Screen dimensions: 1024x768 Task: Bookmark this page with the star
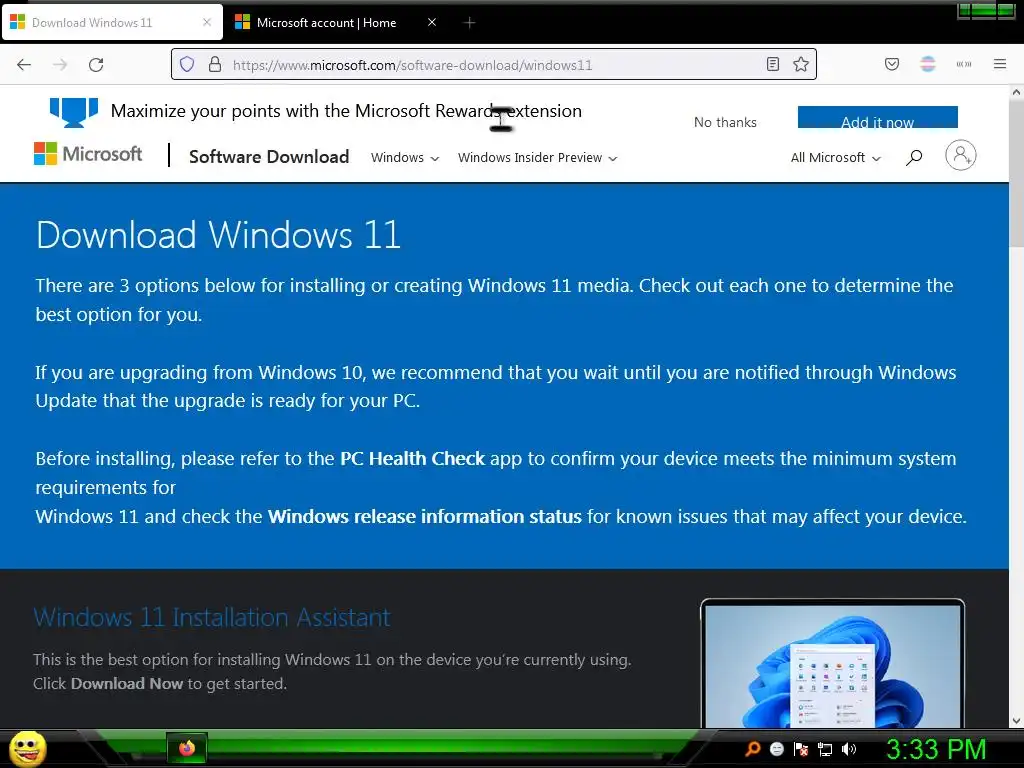click(x=801, y=65)
